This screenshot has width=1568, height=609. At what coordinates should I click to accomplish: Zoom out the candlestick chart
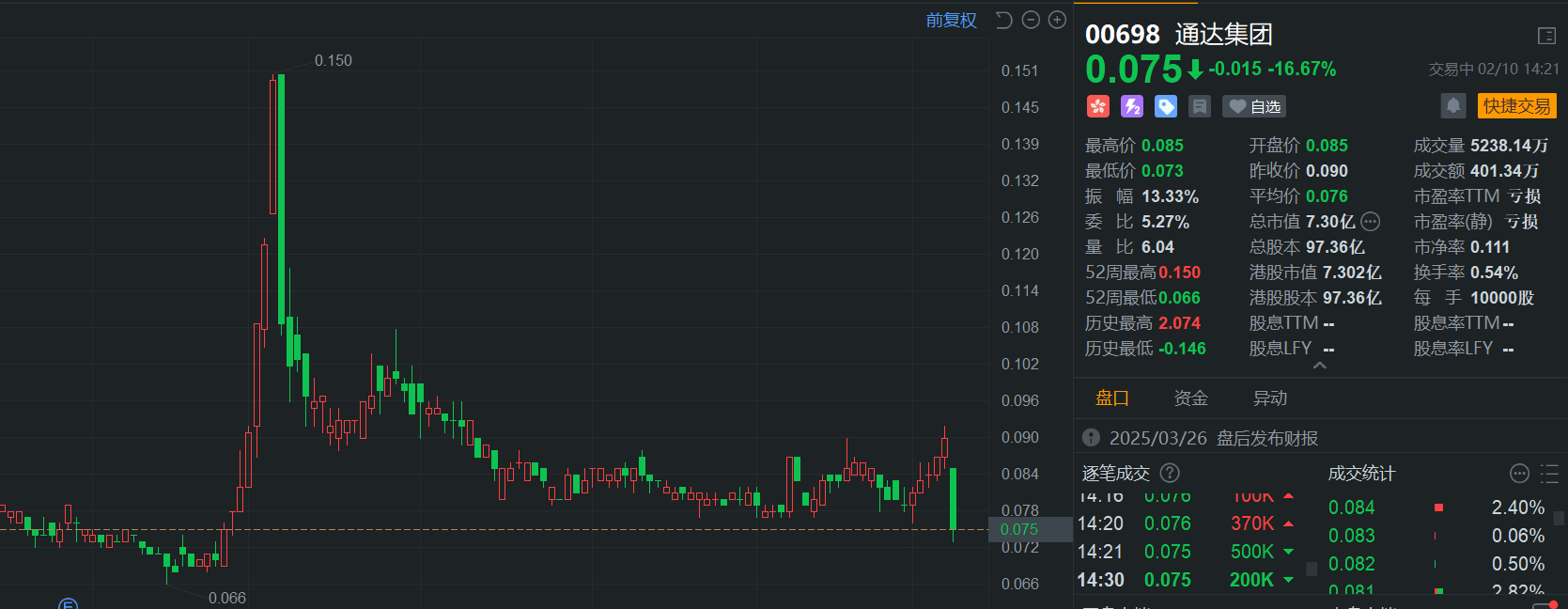pyautogui.click(x=1031, y=20)
